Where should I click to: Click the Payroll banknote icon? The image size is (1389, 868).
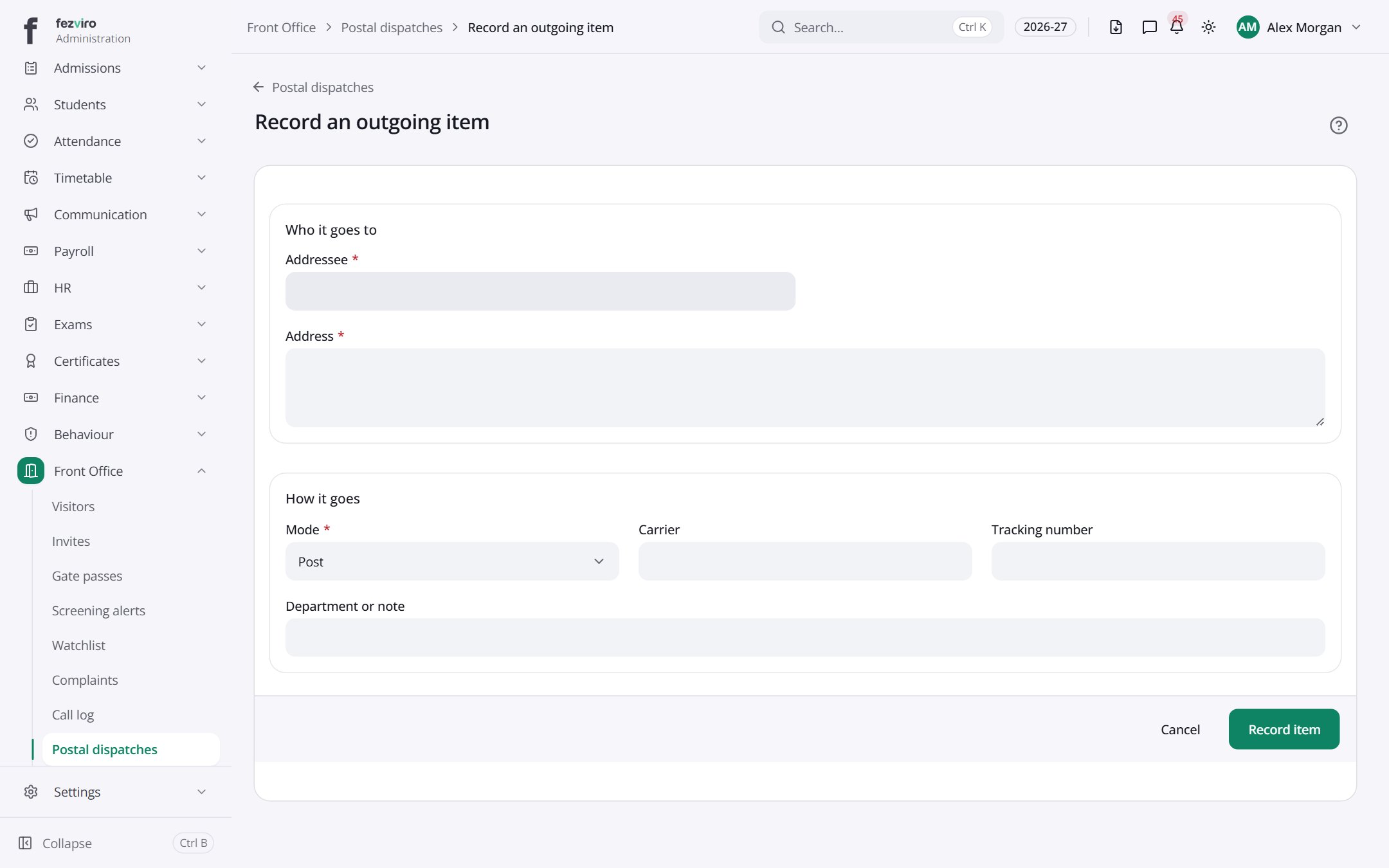click(31, 251)
